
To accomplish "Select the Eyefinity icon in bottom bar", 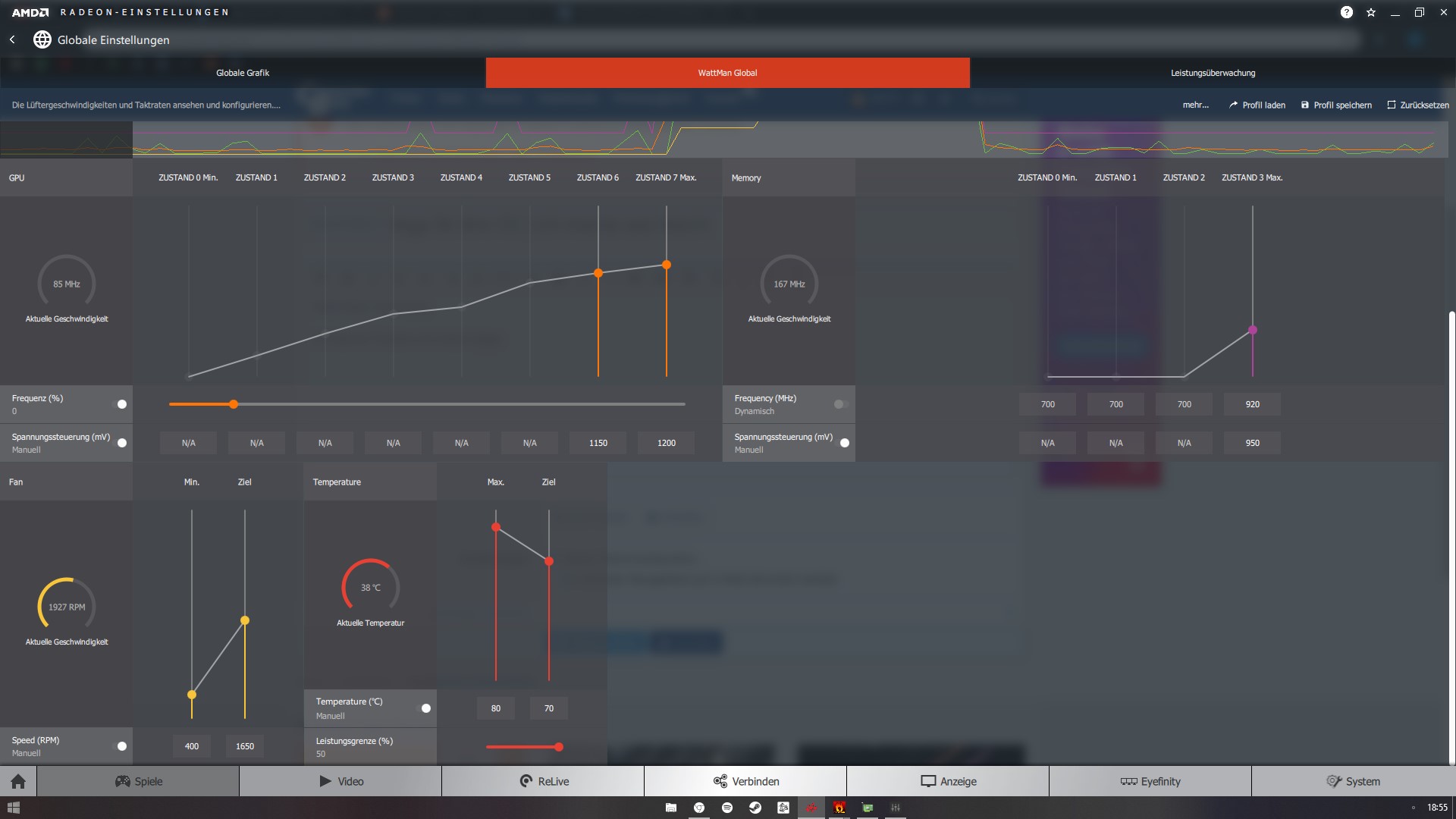I will (1129, 781).
